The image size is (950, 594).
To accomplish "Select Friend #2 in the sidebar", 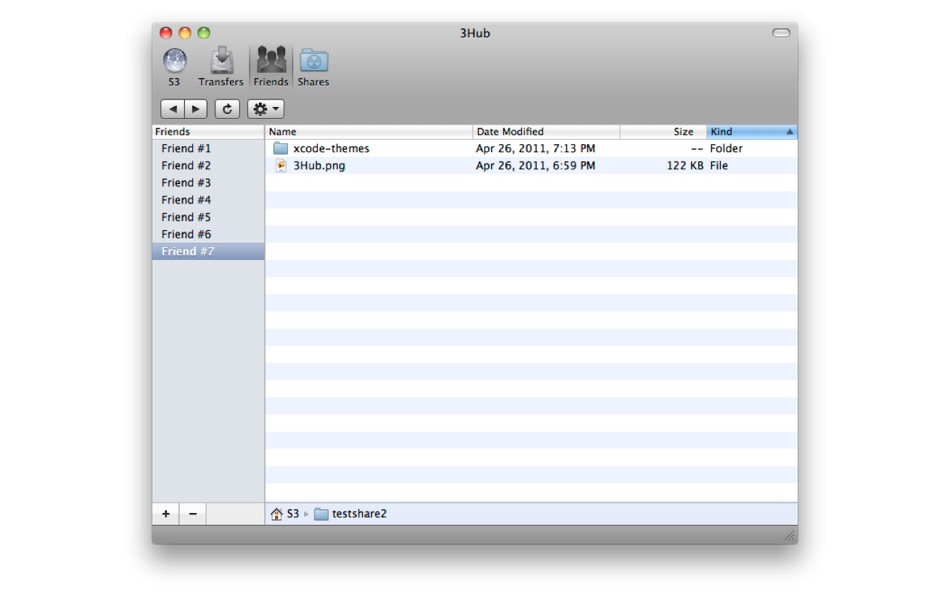I will [x=208, y=165].
